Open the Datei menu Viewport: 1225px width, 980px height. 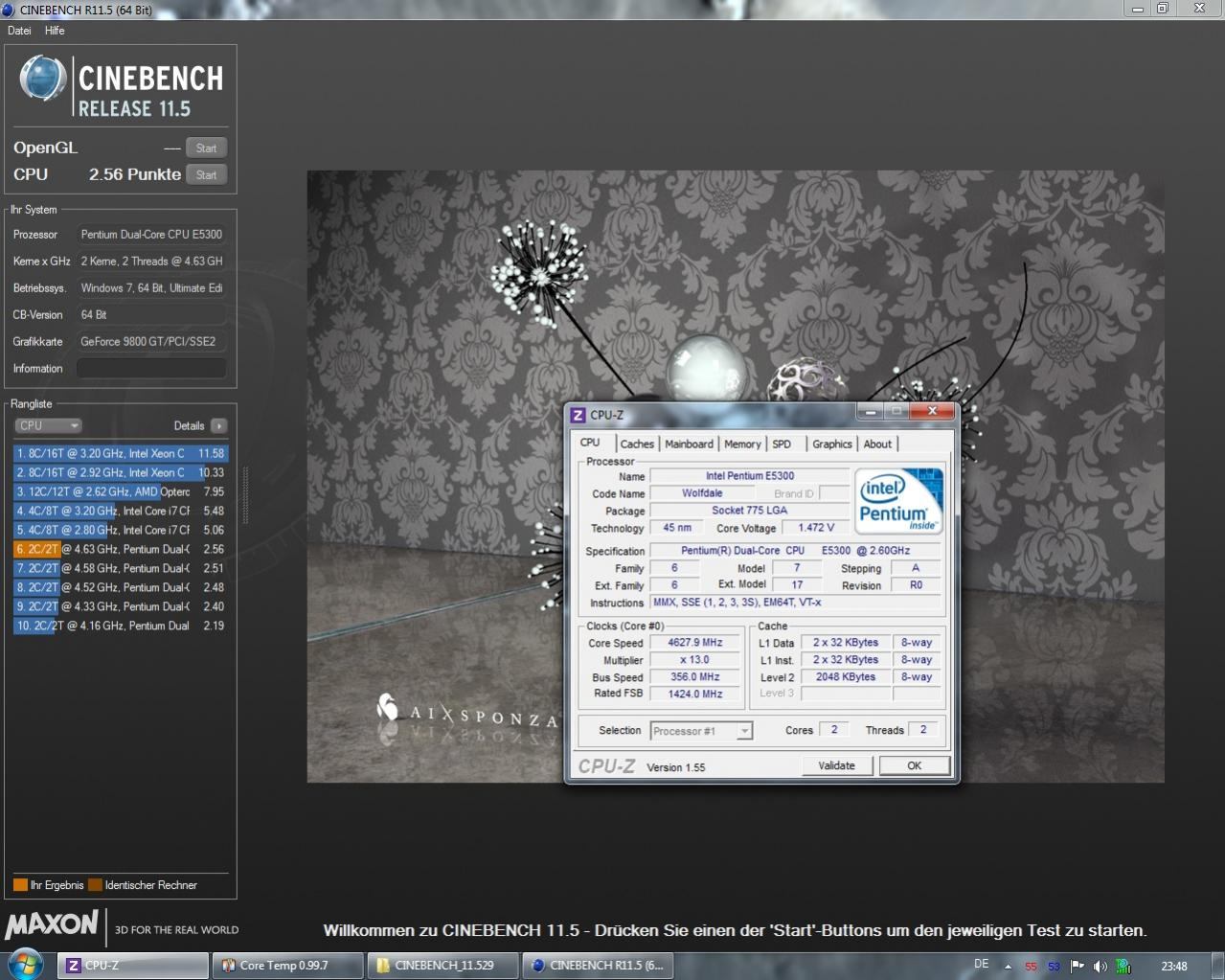pyautogui.click(x=19, y=31)
